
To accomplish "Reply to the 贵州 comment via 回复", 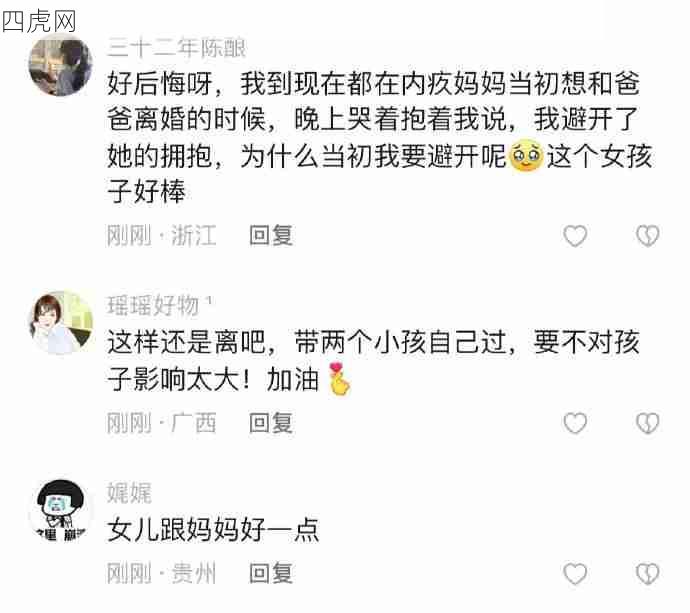I will (x=271, y=573).
